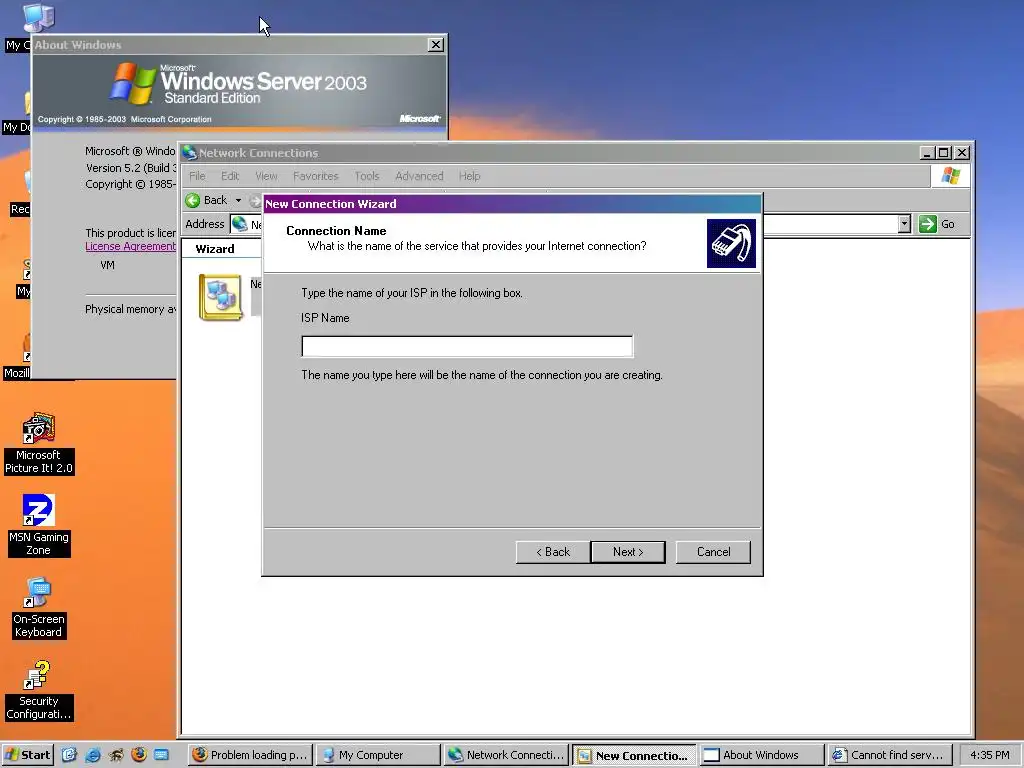Click the ISP Name text box

[467, 346]
